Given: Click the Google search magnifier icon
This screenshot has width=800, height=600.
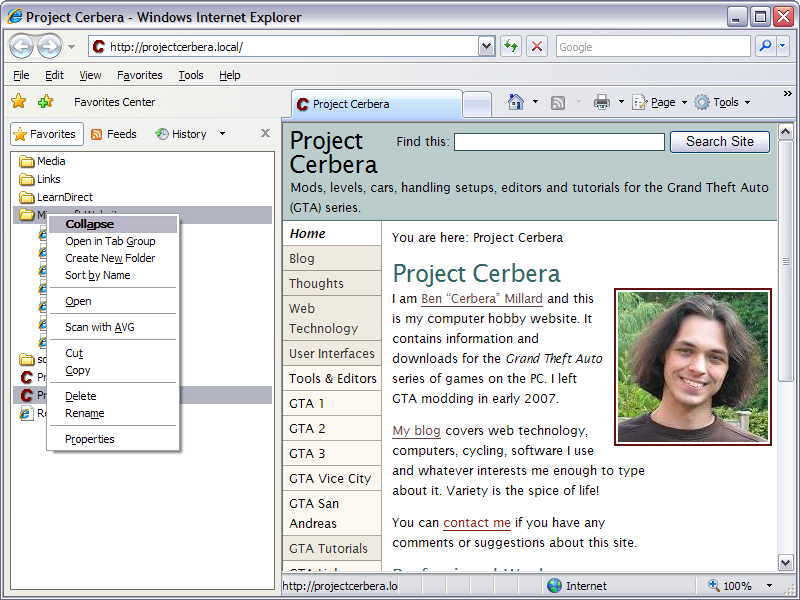Looking at the screenshot, I should click(x=765, y=47).
